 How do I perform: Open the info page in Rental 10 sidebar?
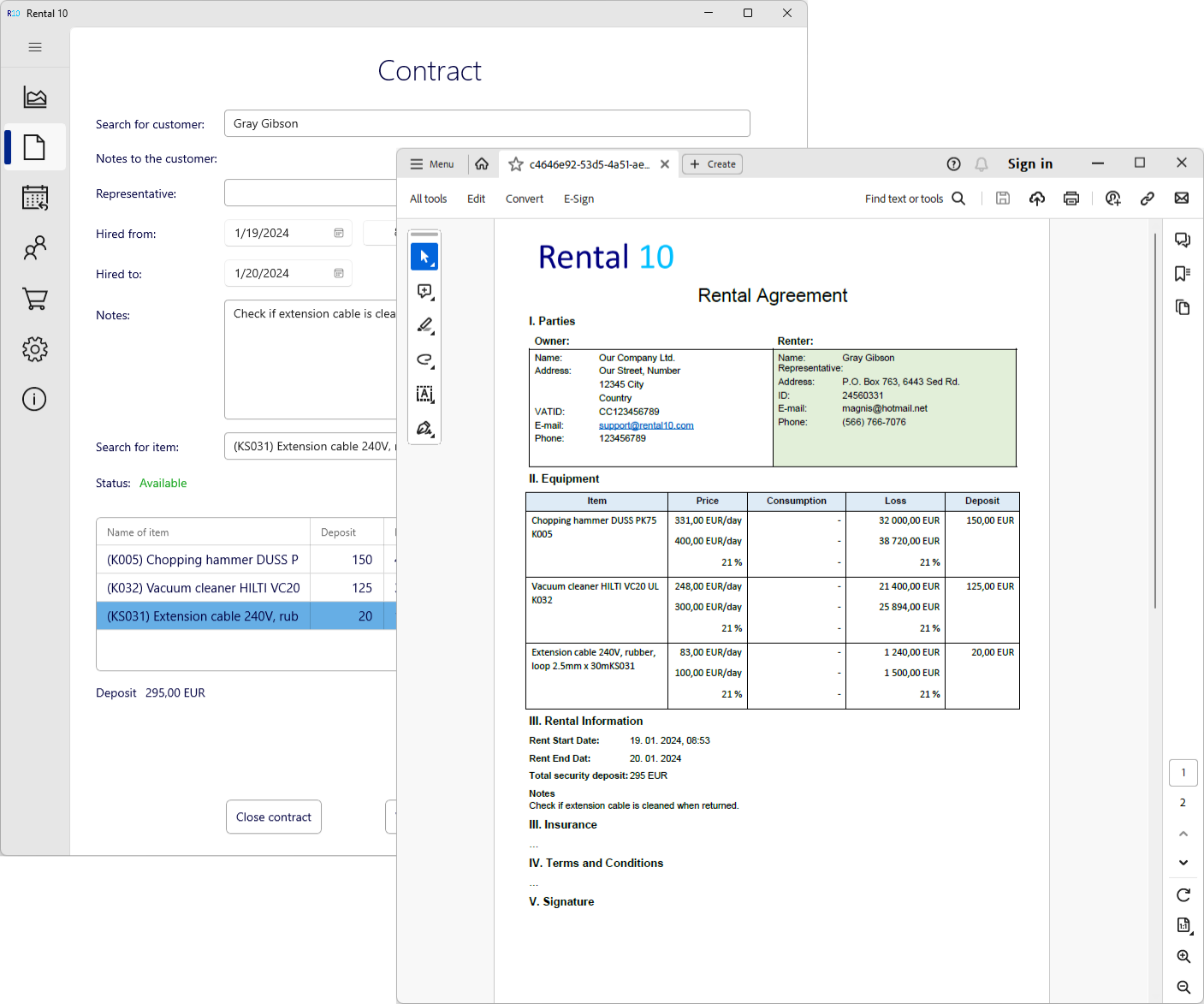[x=34, y=399]
